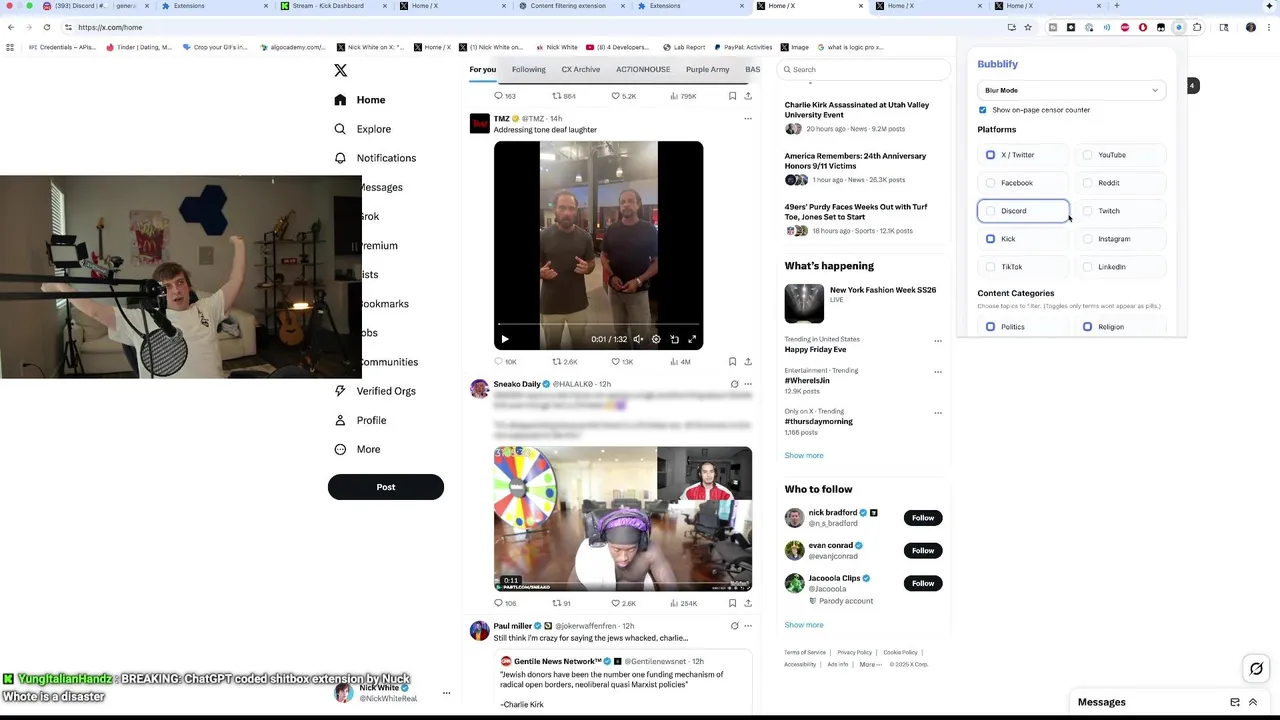Screen dimensions: 1280x720
Task: Enable TikTok platform checkbox
Action: tap(990, 267)
